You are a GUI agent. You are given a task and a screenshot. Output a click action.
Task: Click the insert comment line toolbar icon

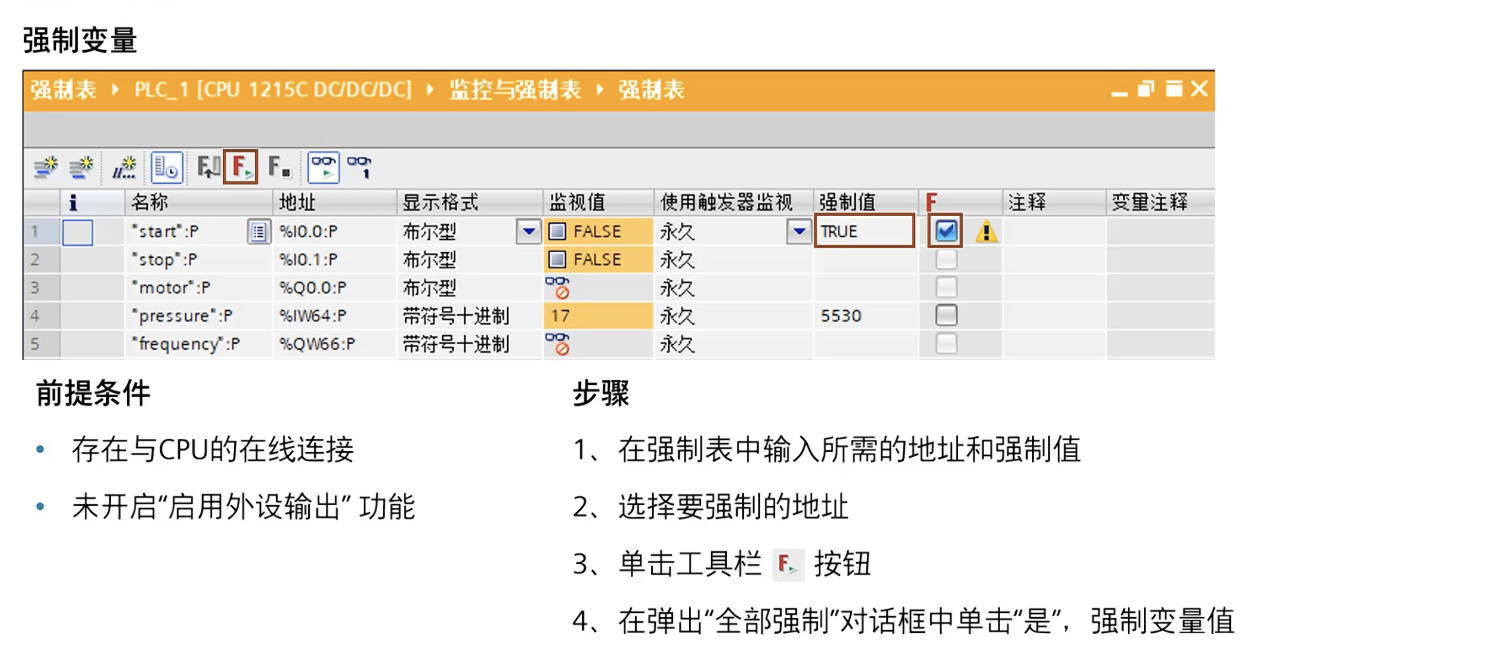pyautogui.click(x=125, y=168)
